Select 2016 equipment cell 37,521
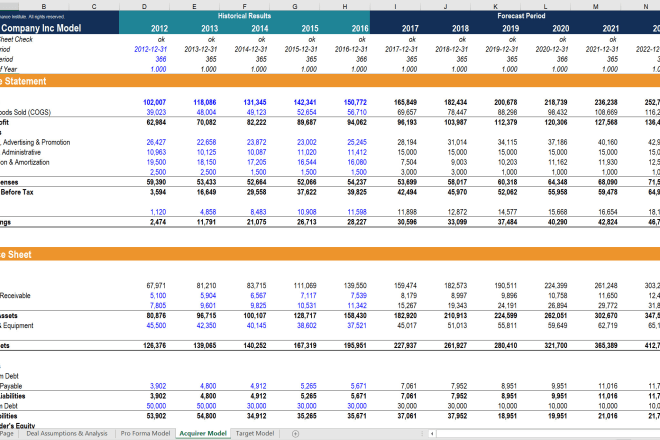This screenshot has height=440, width=660. point(357,325)
